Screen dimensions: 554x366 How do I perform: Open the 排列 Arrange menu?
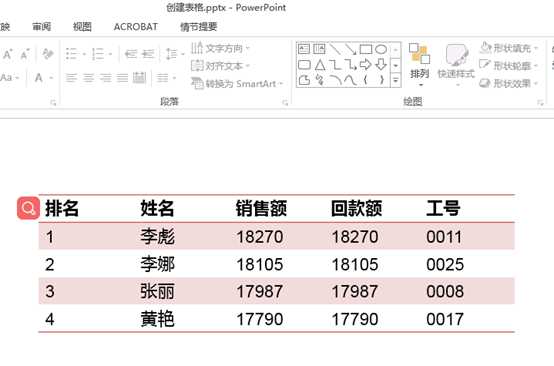(420, 65)
